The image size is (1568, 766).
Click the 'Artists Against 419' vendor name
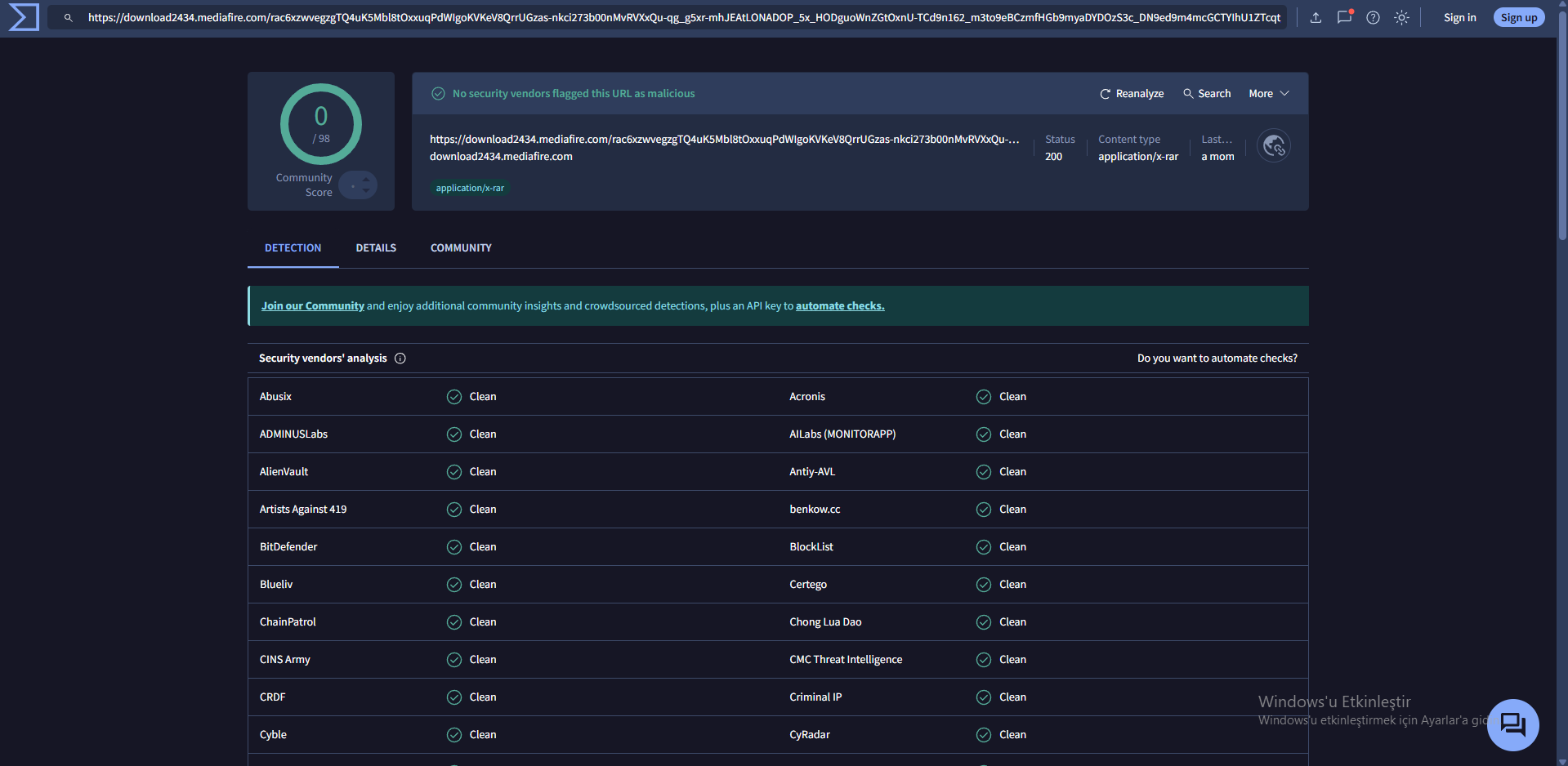(303, 510)
